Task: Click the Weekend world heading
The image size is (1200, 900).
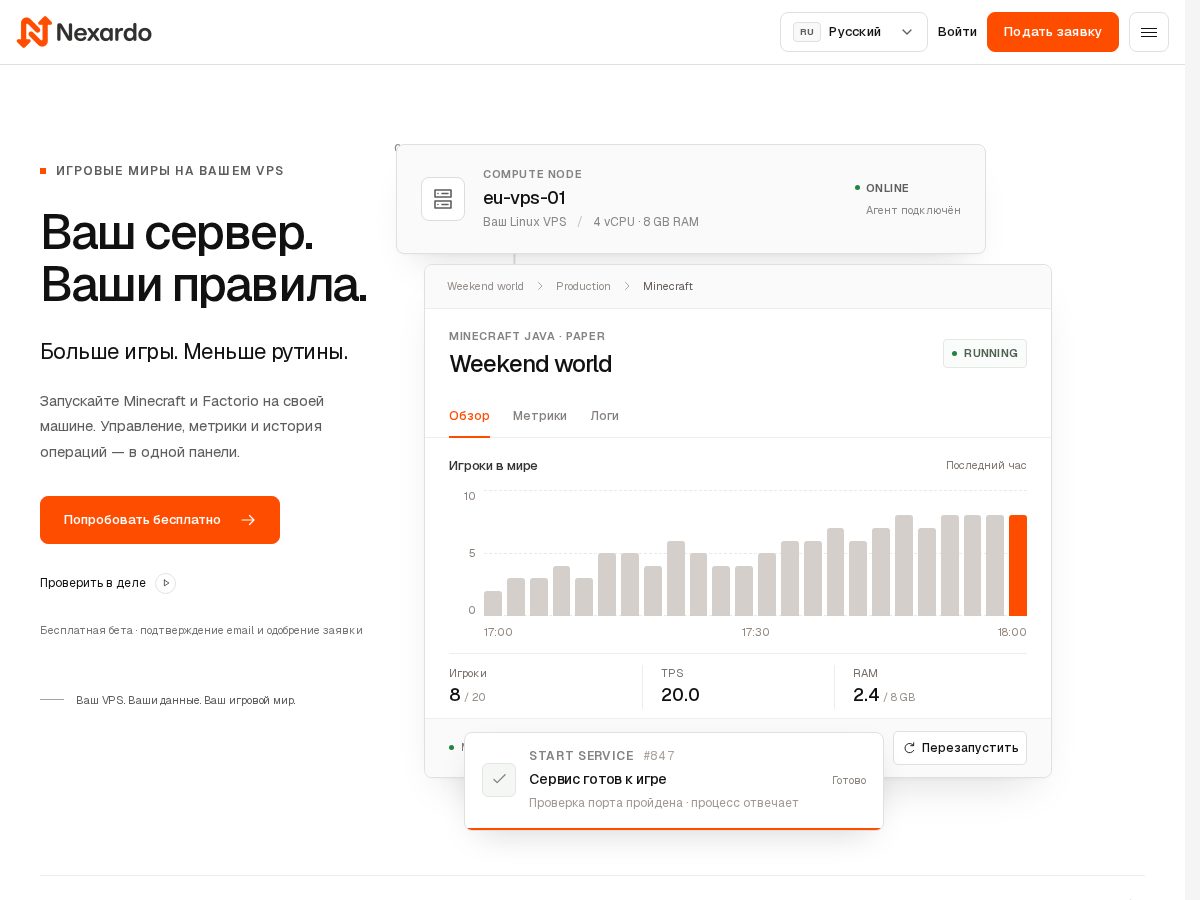Action: click(x=530, y=364)
